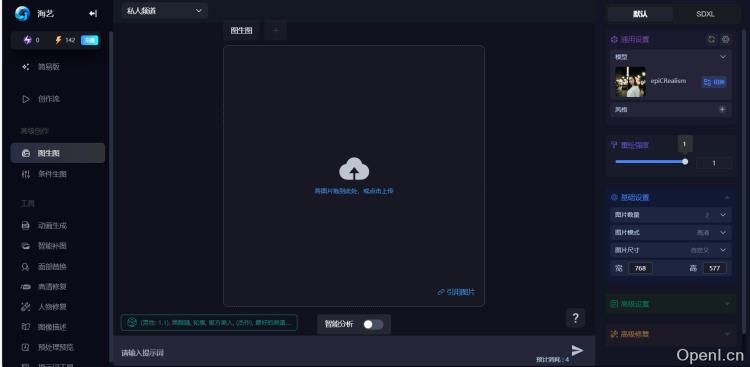
Task: Open help with the question mark button
Action: pyautogui.click(x=575, y=318)
